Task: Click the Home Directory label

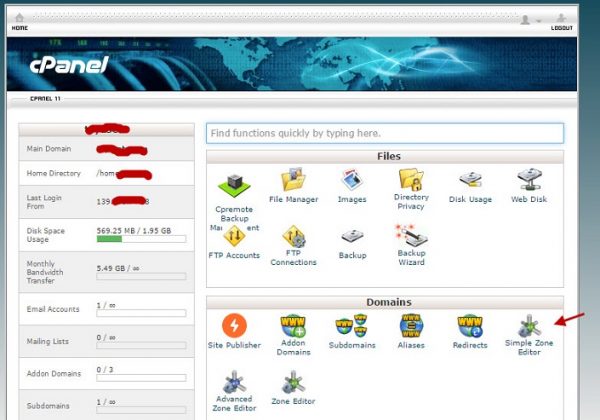Action: tap(54, 173)
